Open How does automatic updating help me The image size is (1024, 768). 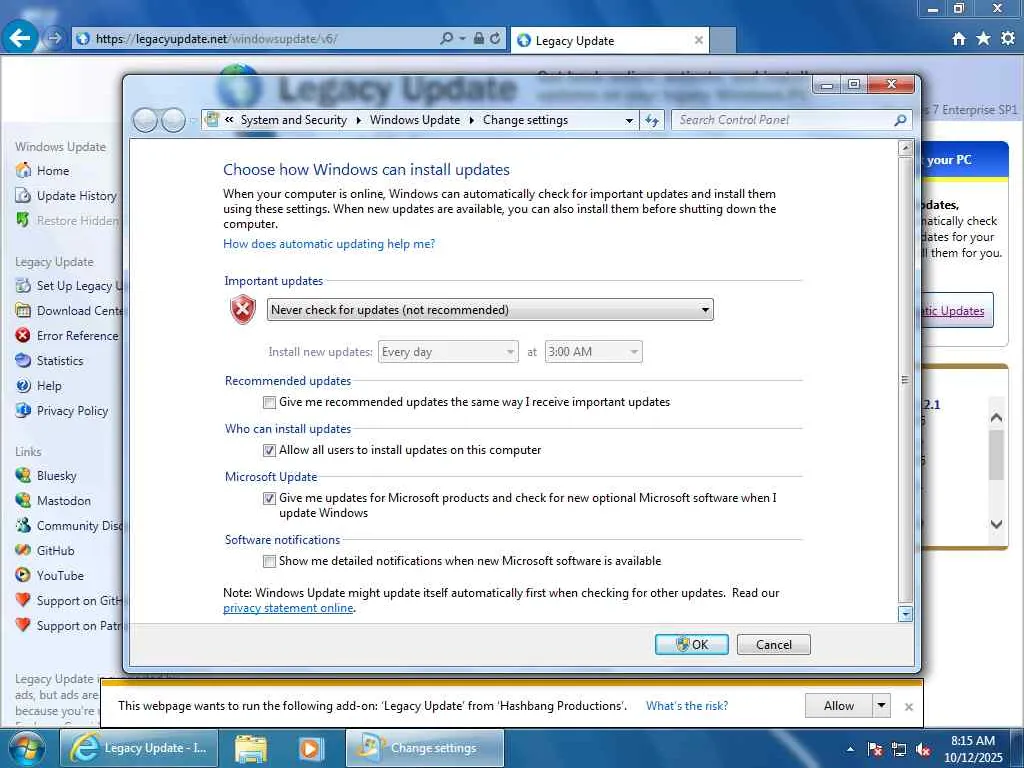click(328, 244)
